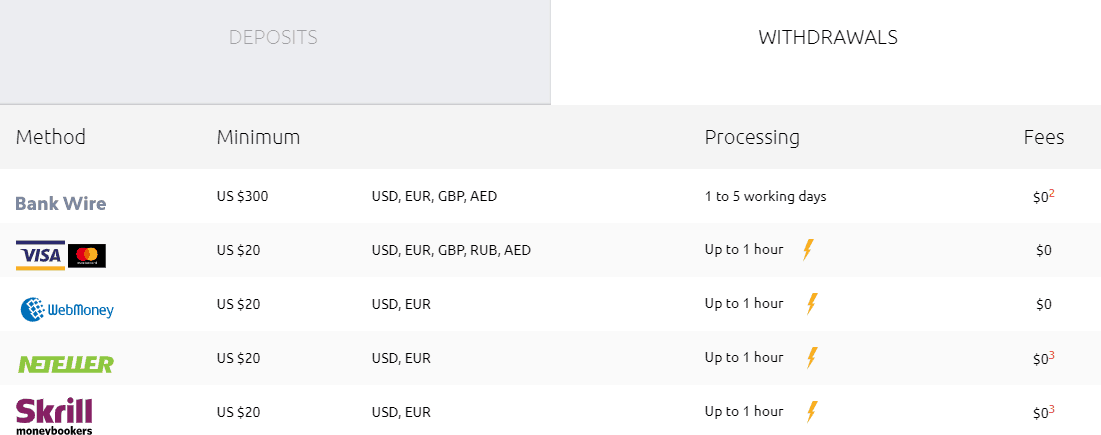The image size is (1101, 435).
Task: Click the Neteller logo
Action: pyautogui.click(x=65, y=364)
